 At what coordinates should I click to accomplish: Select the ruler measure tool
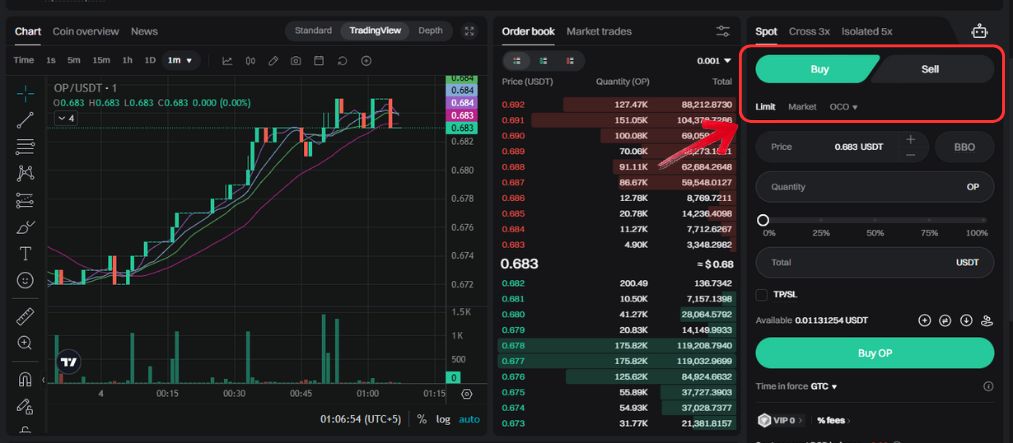[x=25, y=316]
